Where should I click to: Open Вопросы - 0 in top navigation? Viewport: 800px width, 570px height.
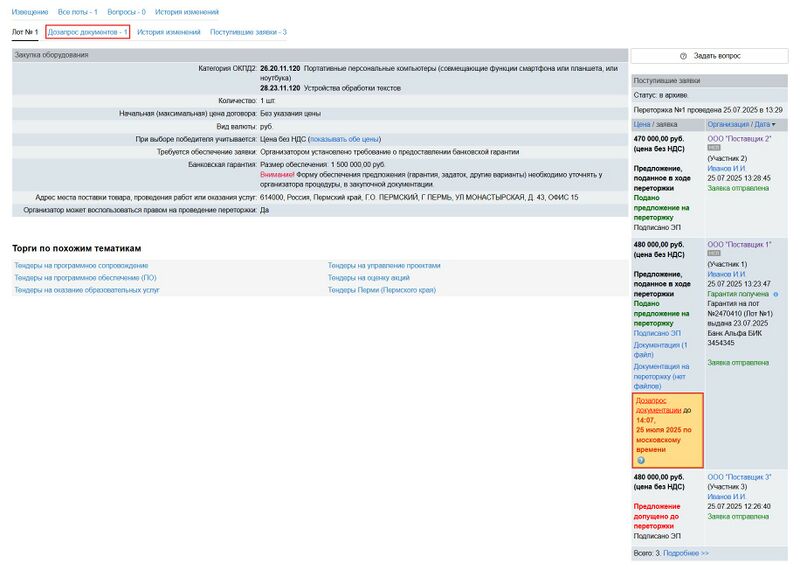[126, 12]
